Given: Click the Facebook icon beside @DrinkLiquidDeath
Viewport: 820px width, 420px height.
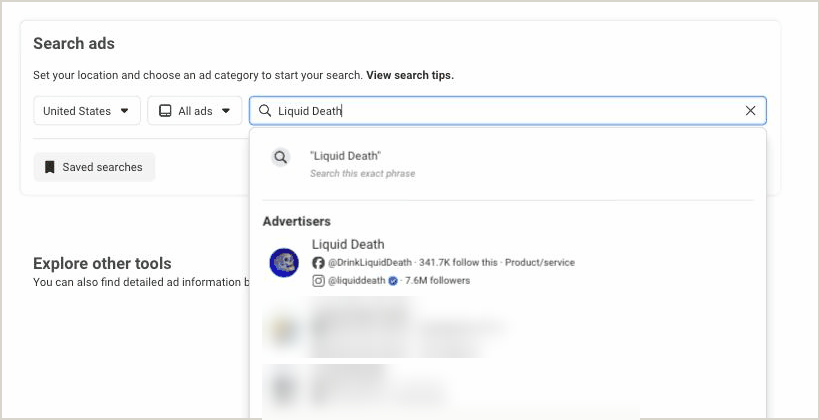Looking at the screenshot, I should tap(318, 263).
